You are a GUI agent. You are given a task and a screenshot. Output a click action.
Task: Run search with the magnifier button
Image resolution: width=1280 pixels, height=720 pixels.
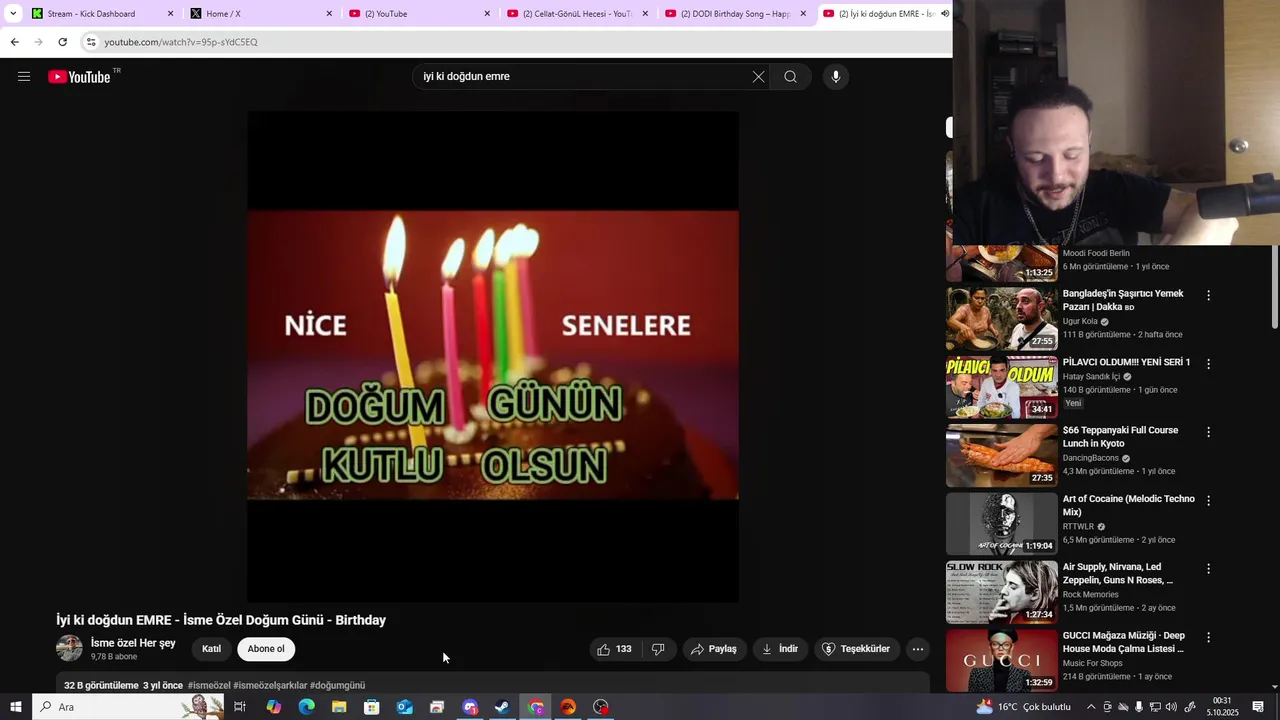tap(790, 77)
